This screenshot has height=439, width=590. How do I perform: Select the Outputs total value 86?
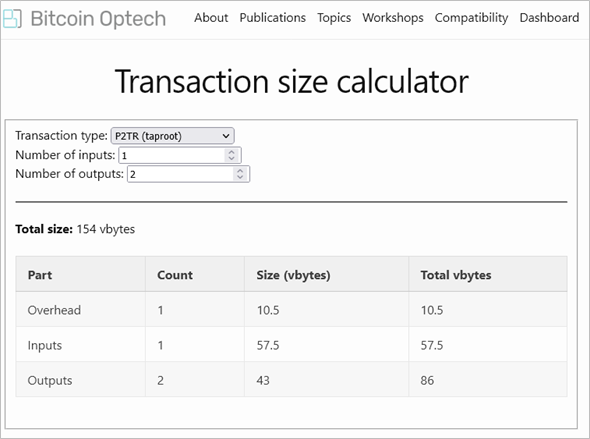click(x=427, y=380)
